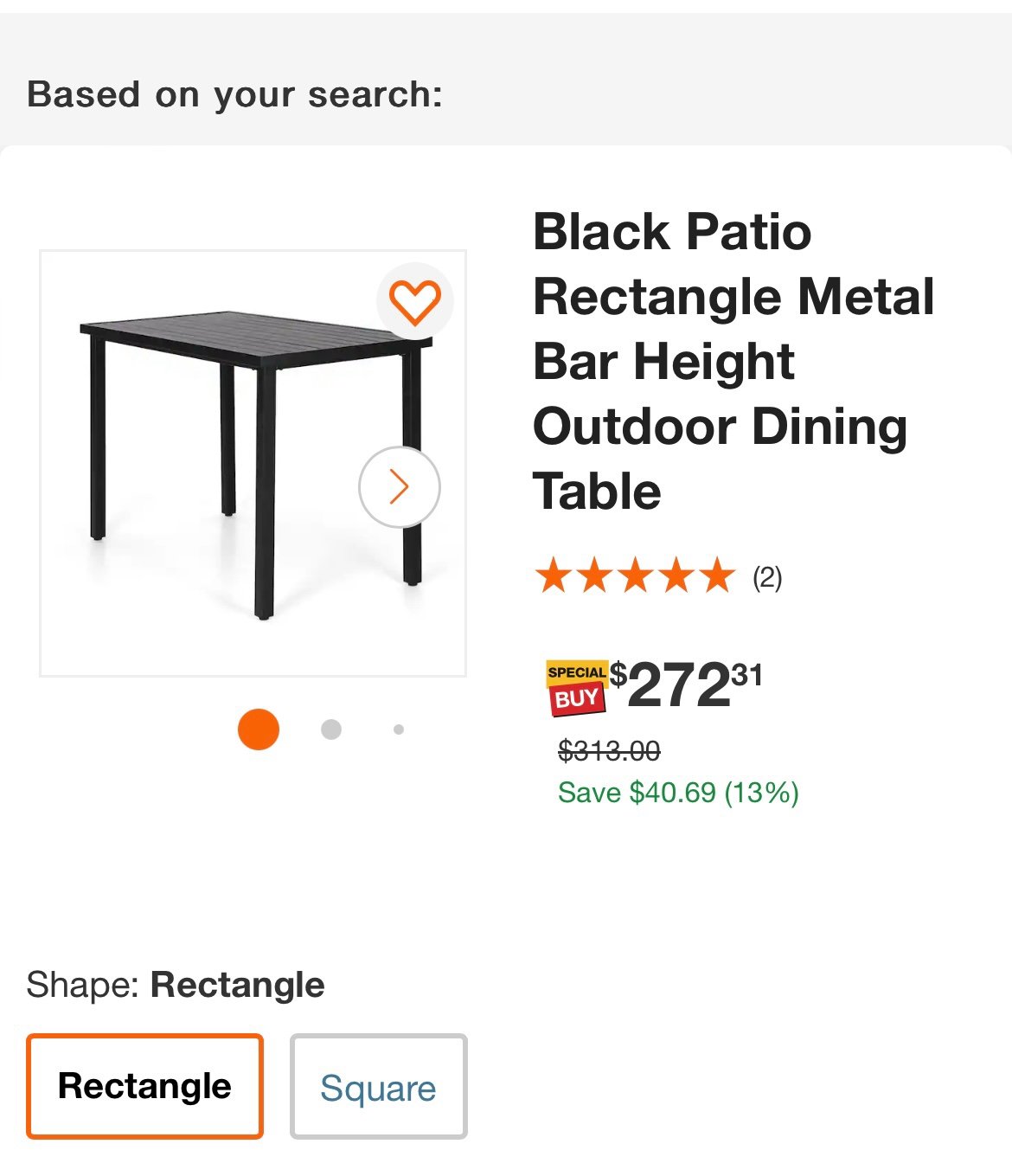Click the $272.31 sale price
The width and height of the screenshot is (1012, 1176).
[x=687, y=684]
